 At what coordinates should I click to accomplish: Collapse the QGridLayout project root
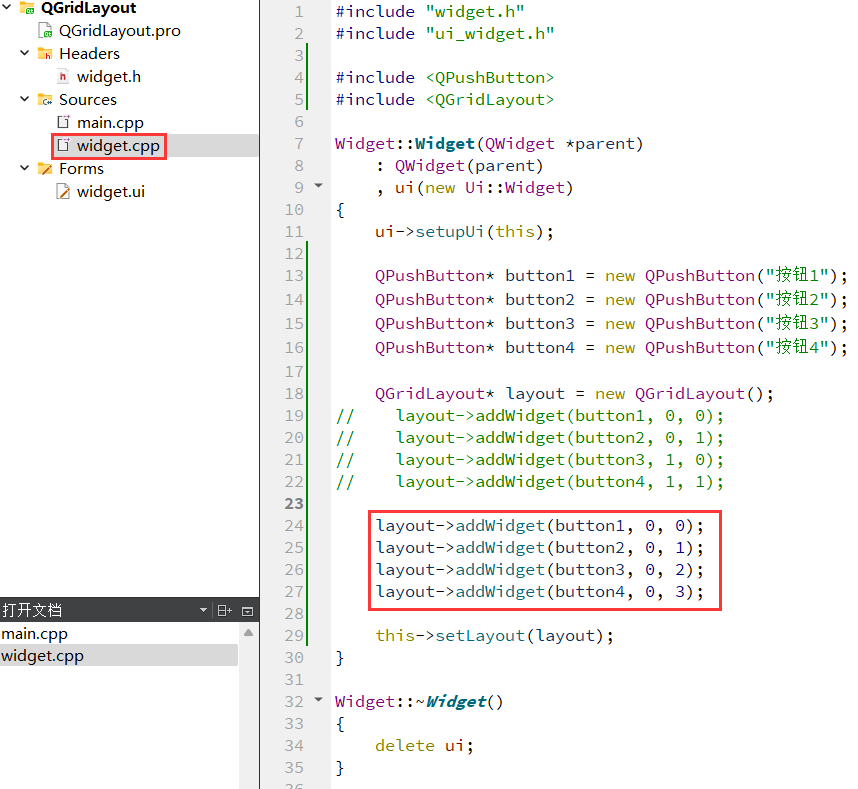7,7
